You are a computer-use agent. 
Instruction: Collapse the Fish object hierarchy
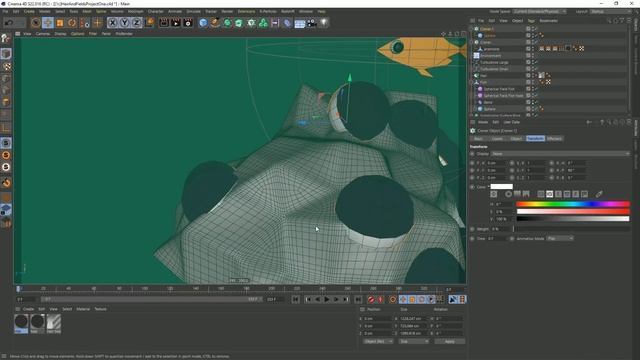[471, 82]
